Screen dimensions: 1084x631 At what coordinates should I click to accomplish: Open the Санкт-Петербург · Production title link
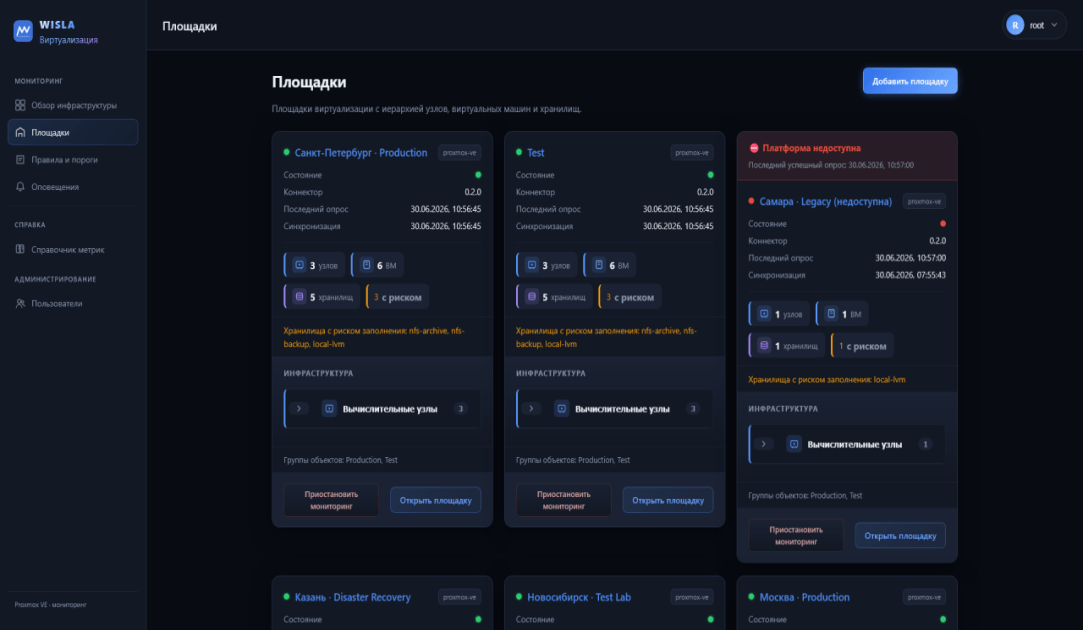click(361, 153)
